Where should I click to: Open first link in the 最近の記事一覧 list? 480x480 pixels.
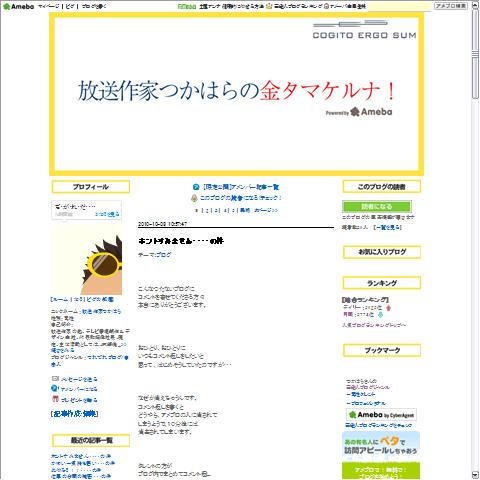click(x=81, y=456)
